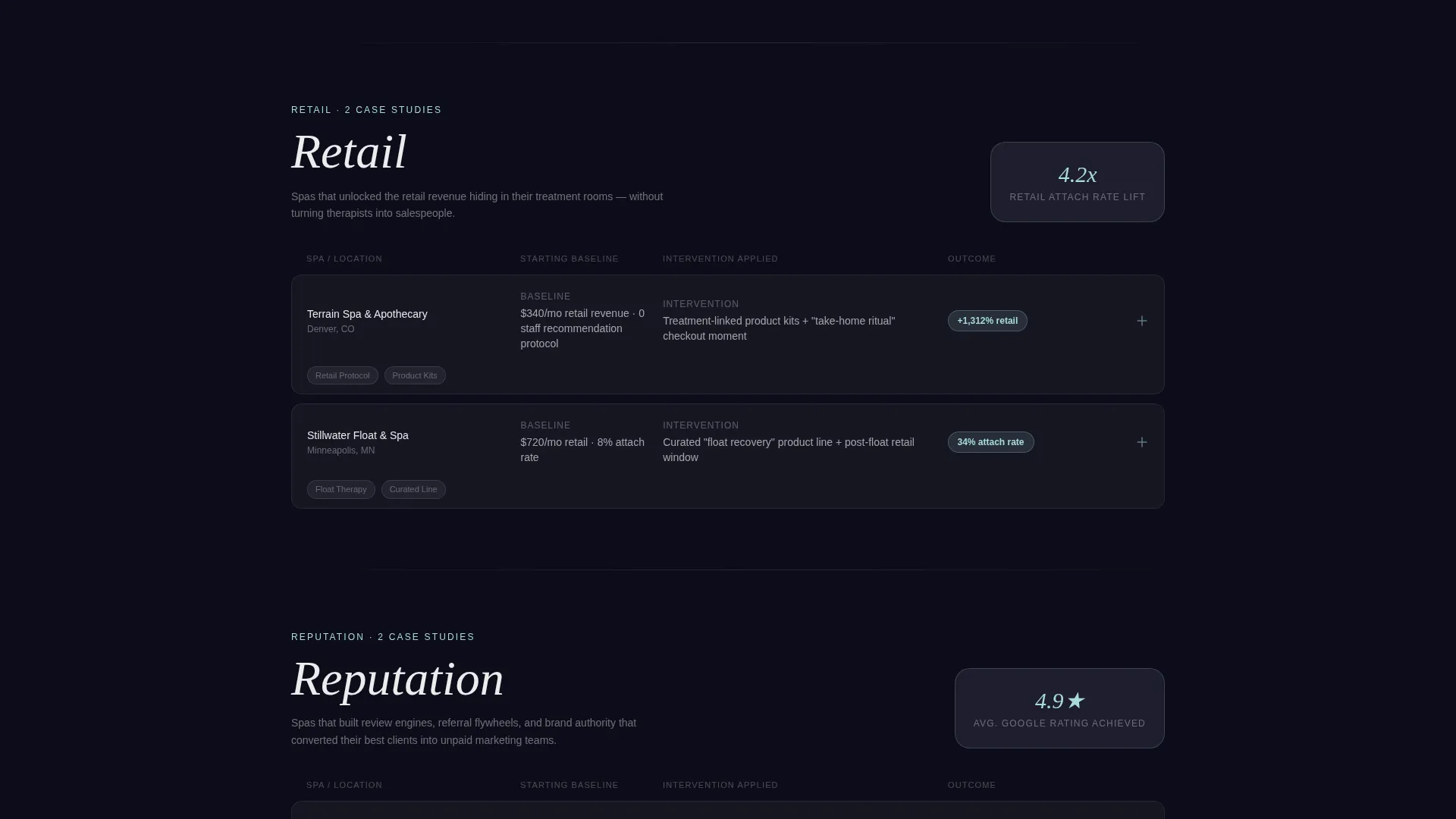Click the 34% attach rate outcome badge
1456x819 pixels.
point(990,442)
